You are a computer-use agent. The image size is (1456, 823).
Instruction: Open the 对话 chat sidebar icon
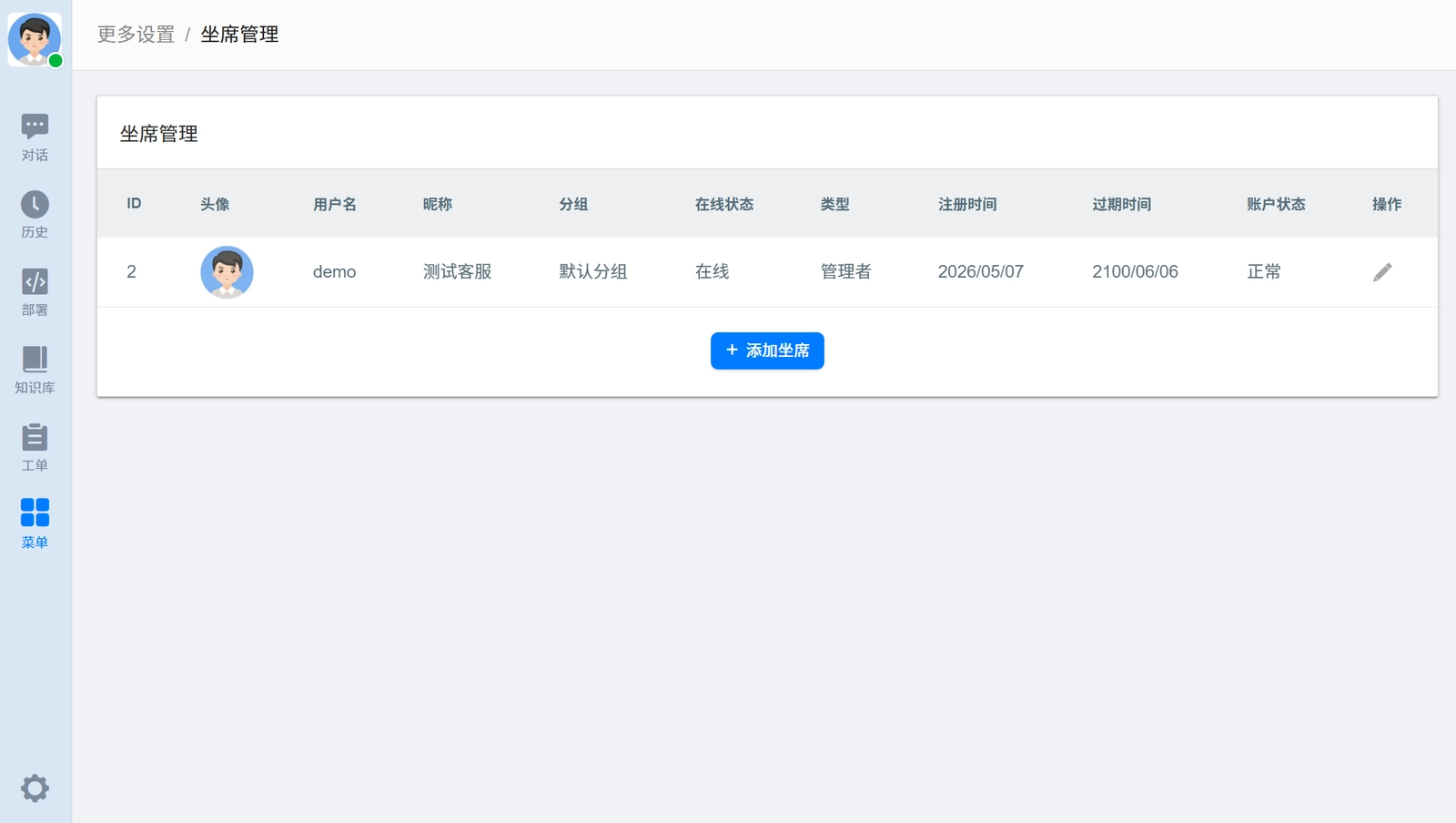coord(35,137)
